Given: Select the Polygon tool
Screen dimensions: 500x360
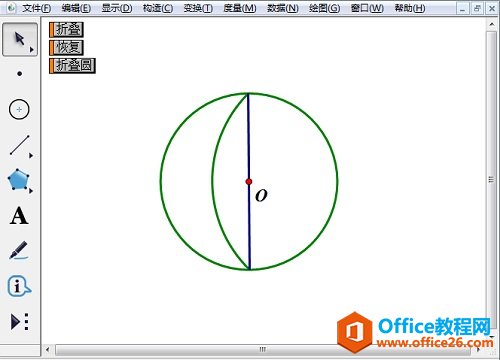Looking at the screenshot, I should pos(19,180).
